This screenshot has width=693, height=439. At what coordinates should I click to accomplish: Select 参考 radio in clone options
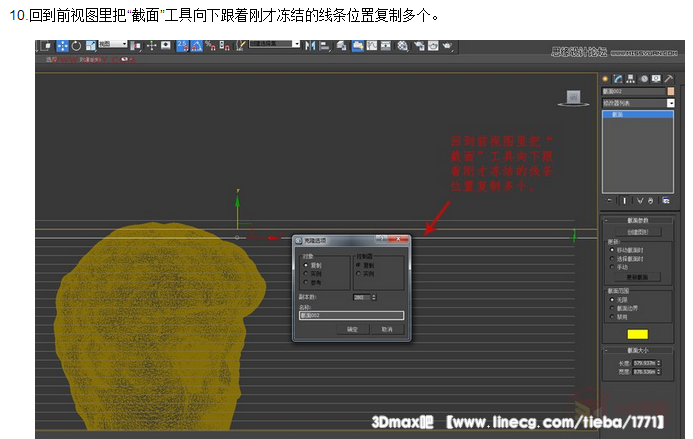point(306,280)
